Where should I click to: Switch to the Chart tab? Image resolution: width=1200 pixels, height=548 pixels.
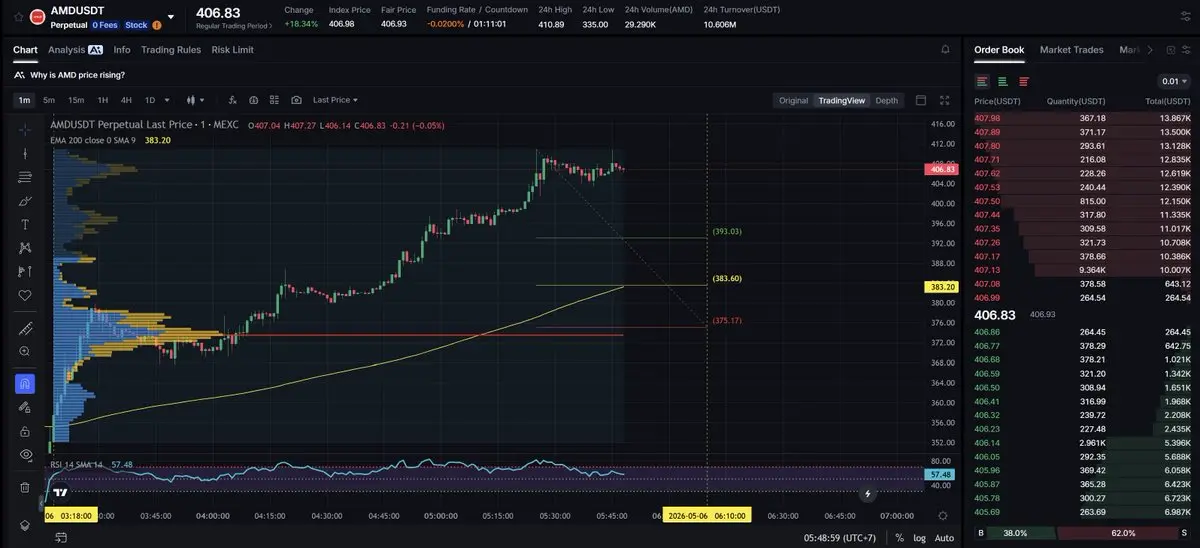tap(25, 49)
